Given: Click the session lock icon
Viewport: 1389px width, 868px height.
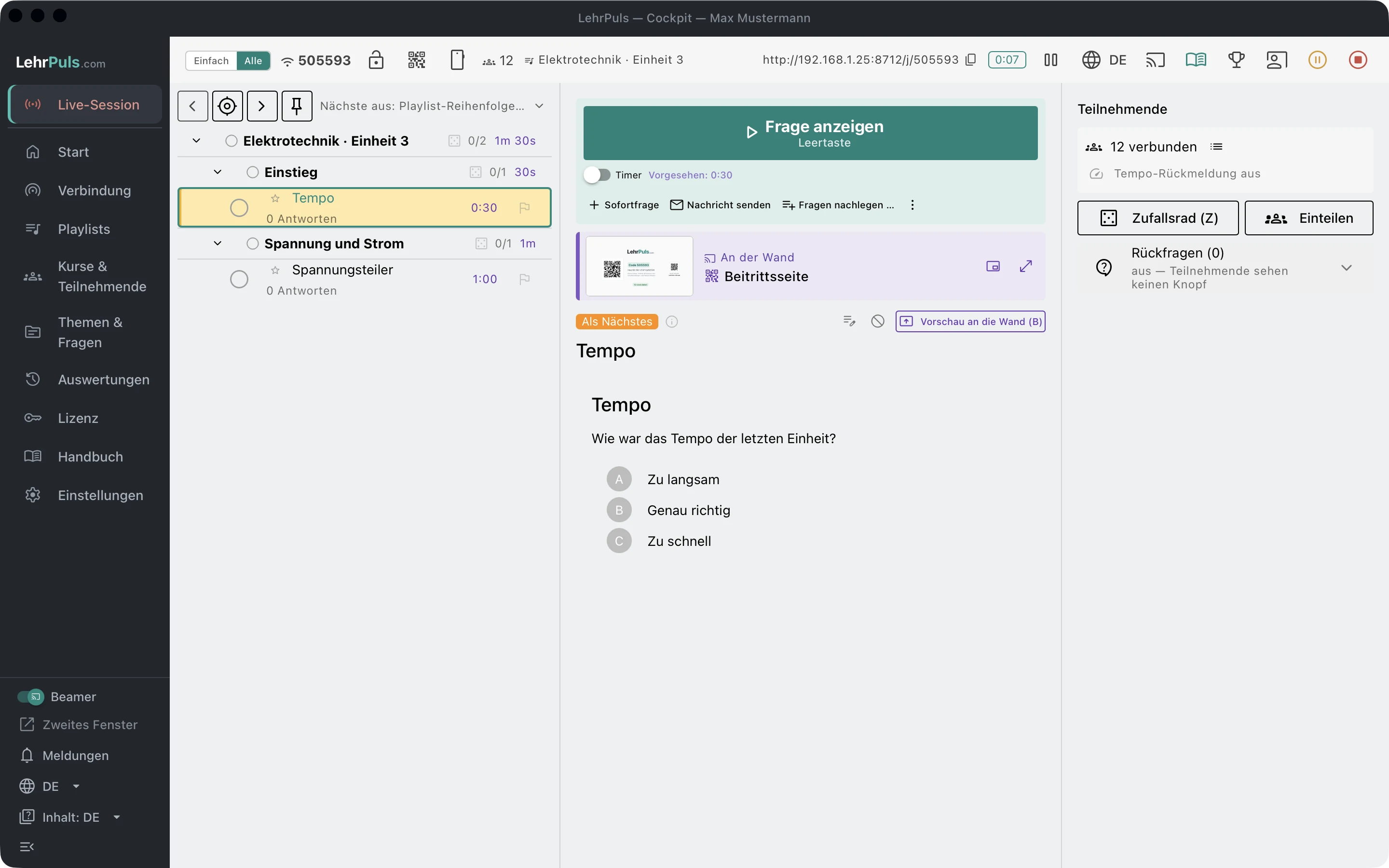Looking at the screenshot, I should pyautogui.click(x=376, y=60).
